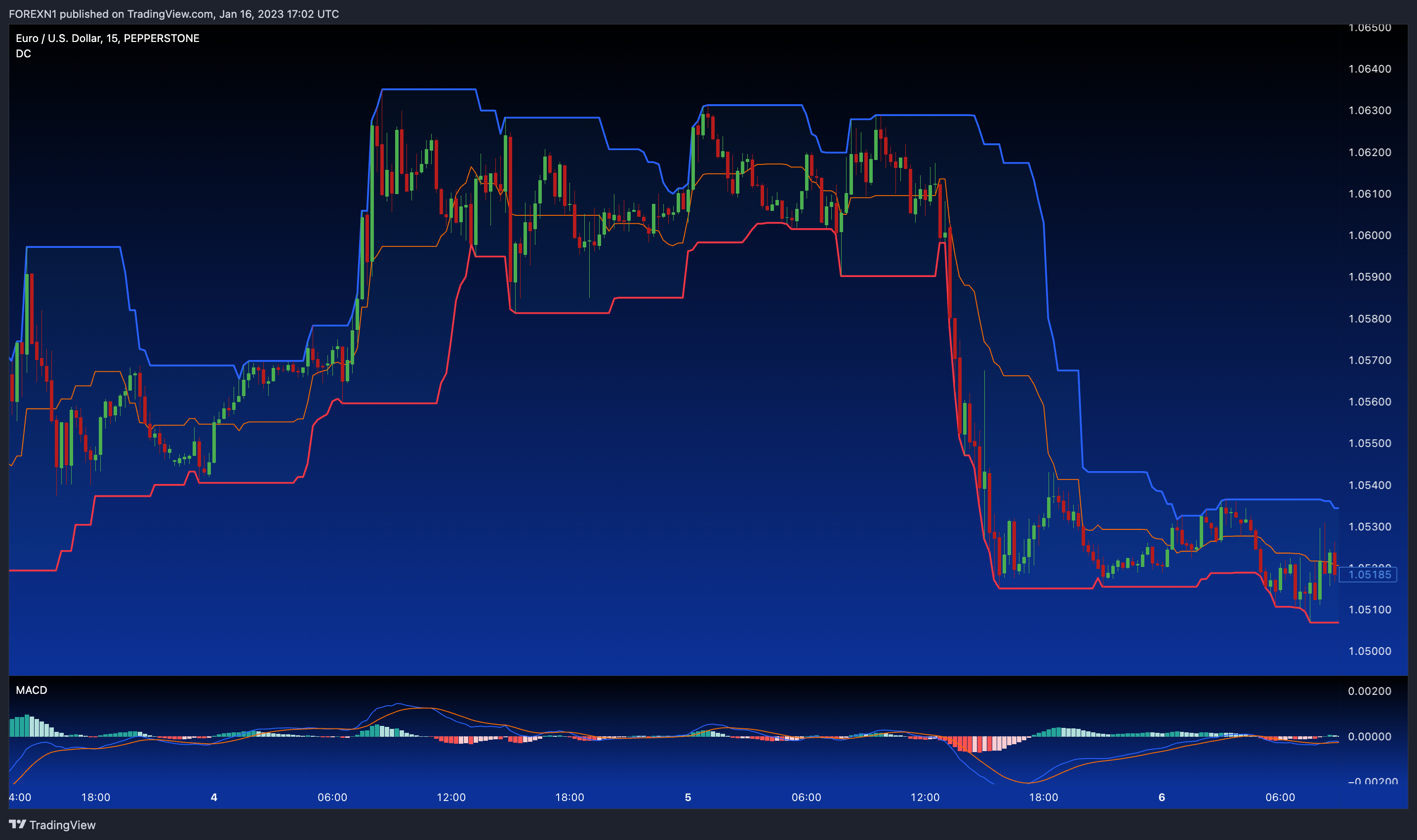
Task: Click the MACD indicator label
Action: coord(31,690)
